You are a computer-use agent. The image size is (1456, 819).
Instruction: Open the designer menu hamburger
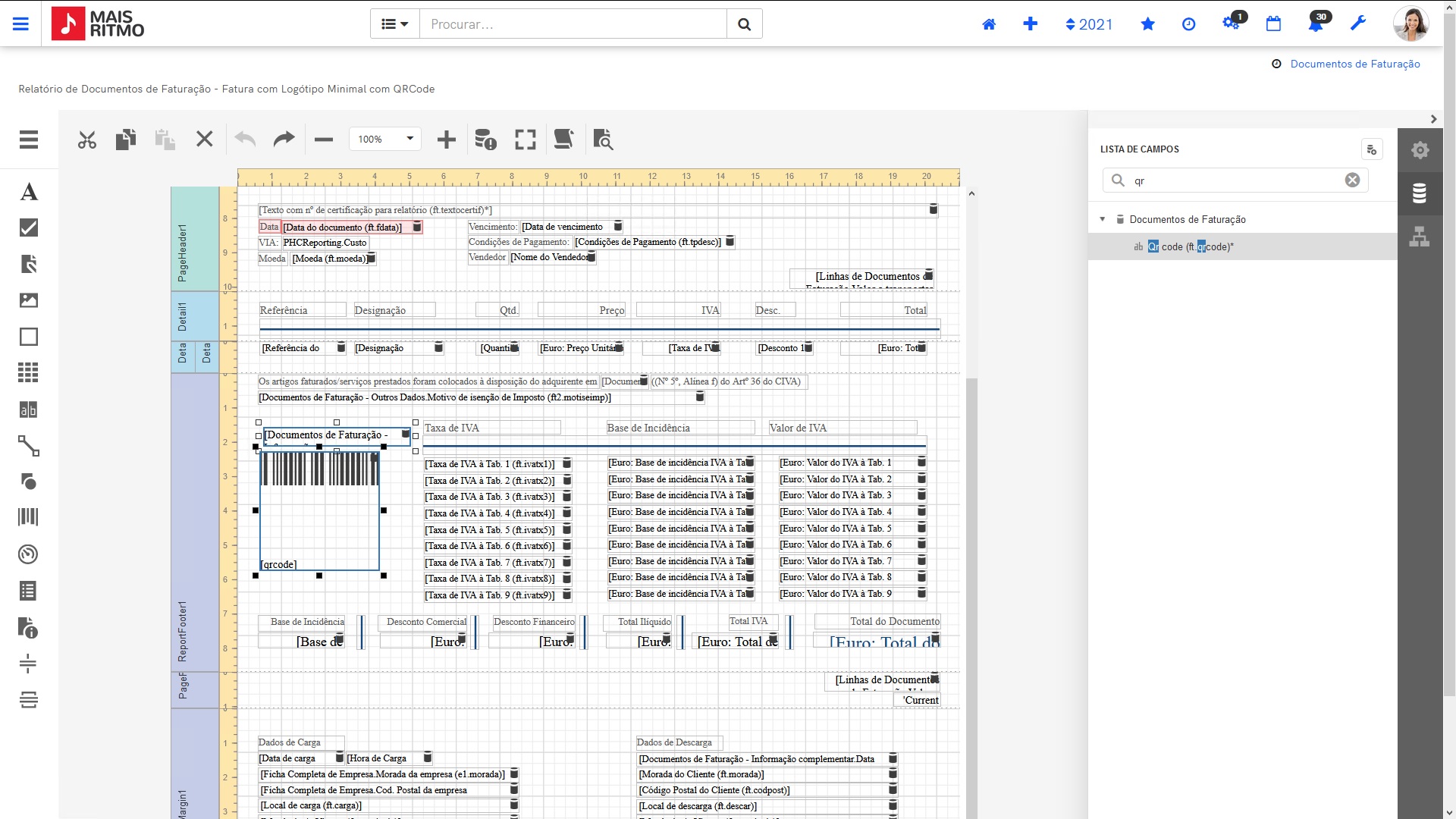[x=29, y=140]
